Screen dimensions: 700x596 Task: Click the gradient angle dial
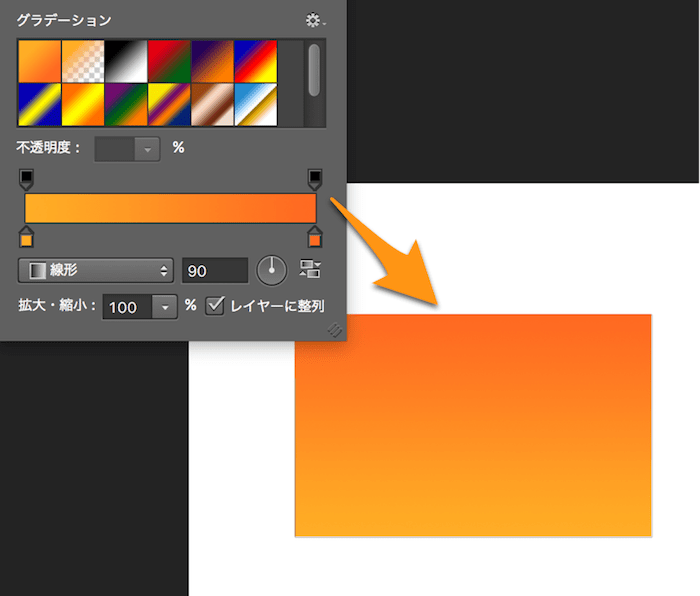point(271,271)
